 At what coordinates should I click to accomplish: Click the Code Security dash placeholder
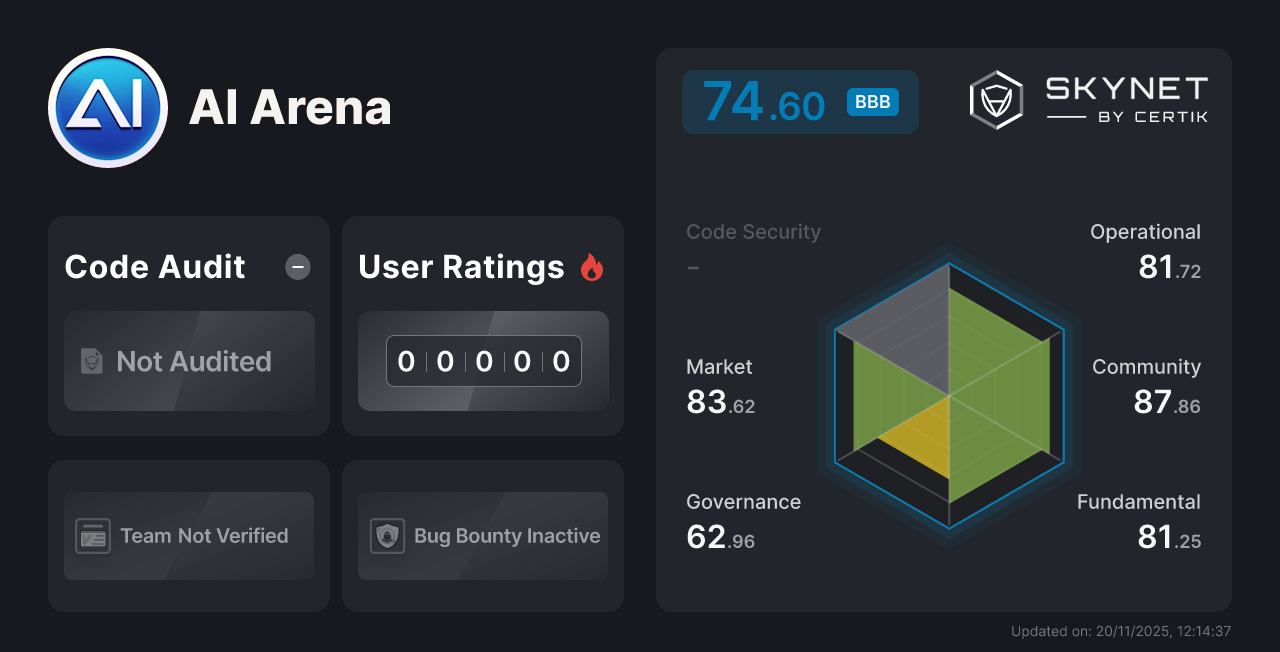coord(693,267)
